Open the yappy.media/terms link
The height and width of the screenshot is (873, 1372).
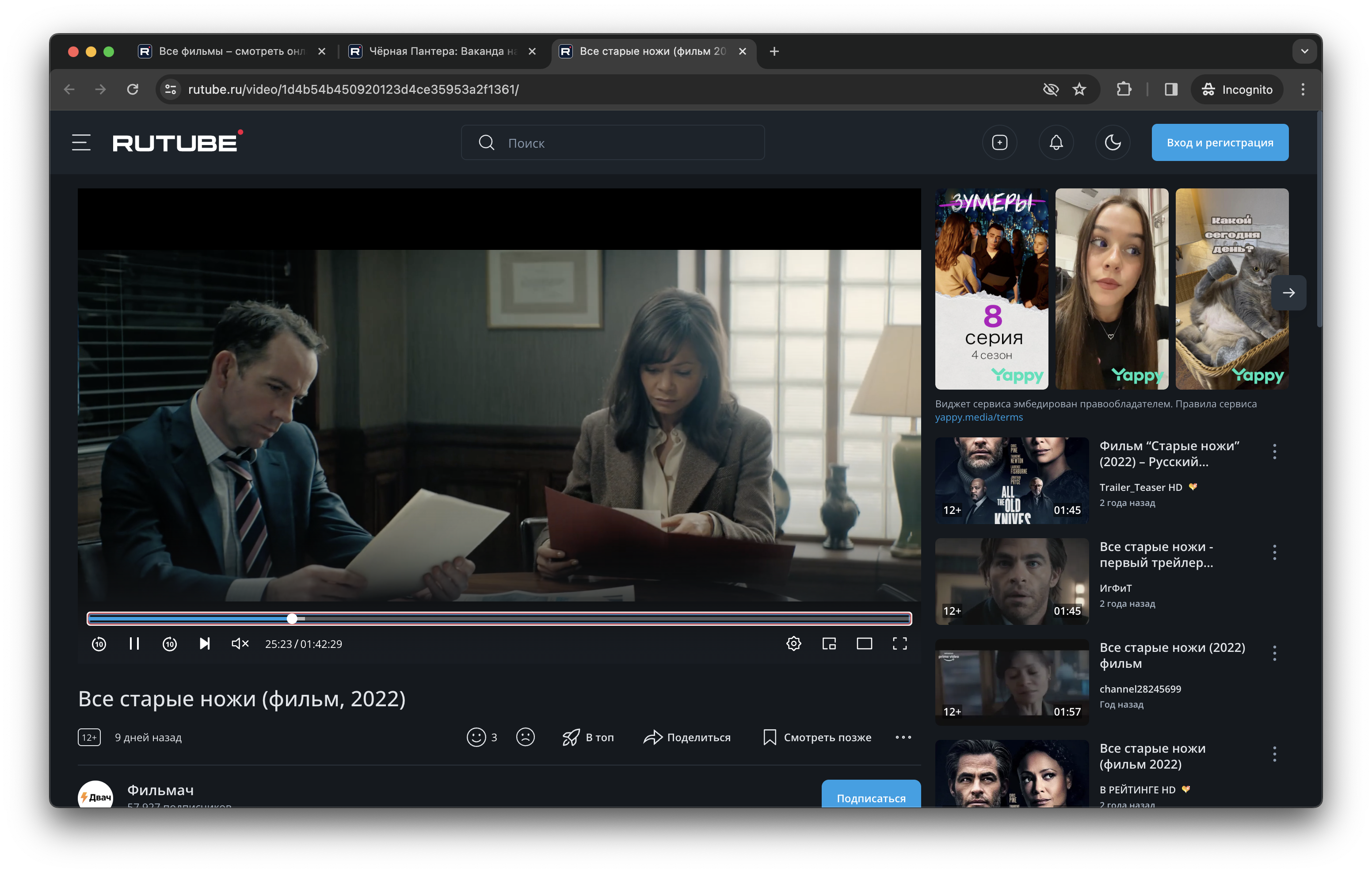[x=978, y=417]
